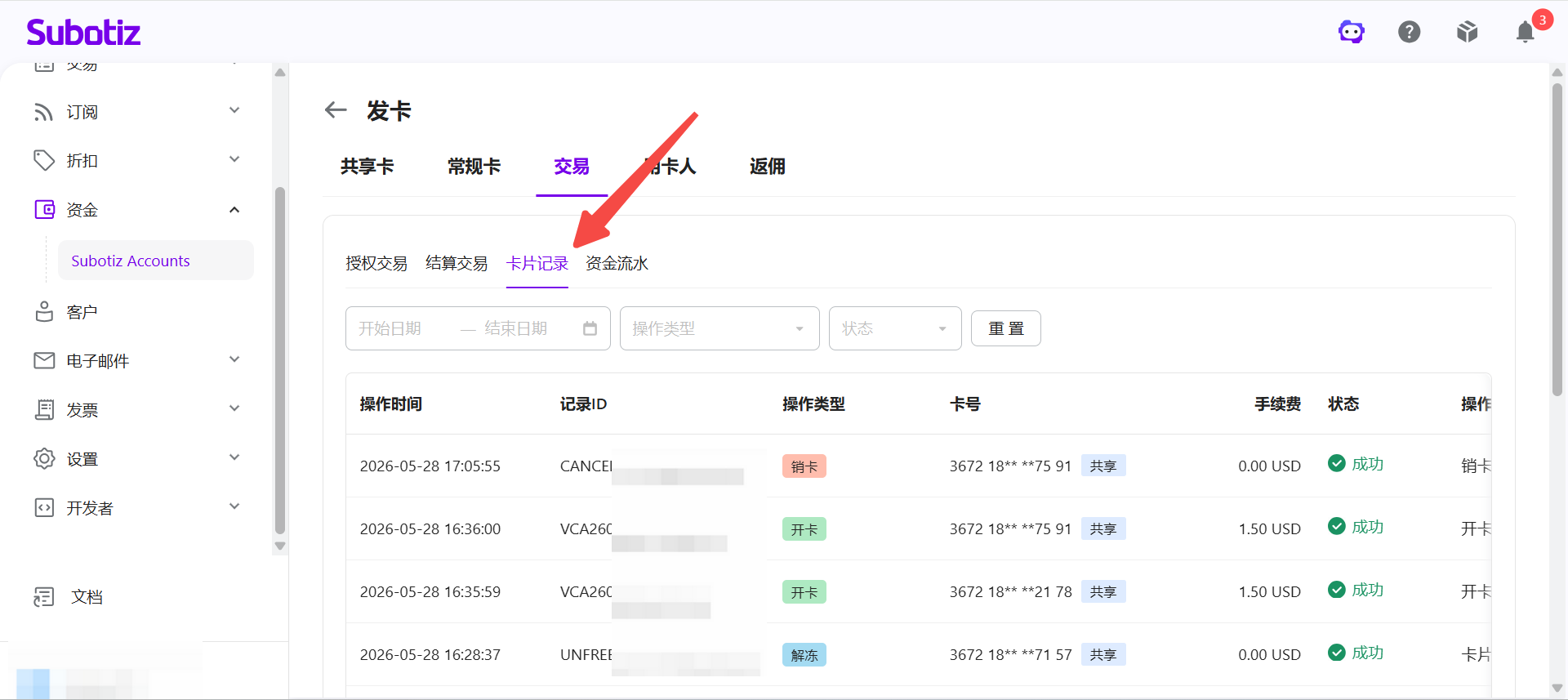The height and width of the screenshot is (700, 1568).
Task: Switch to the 常规卡 tab
Action: click(x=474, y=167)
